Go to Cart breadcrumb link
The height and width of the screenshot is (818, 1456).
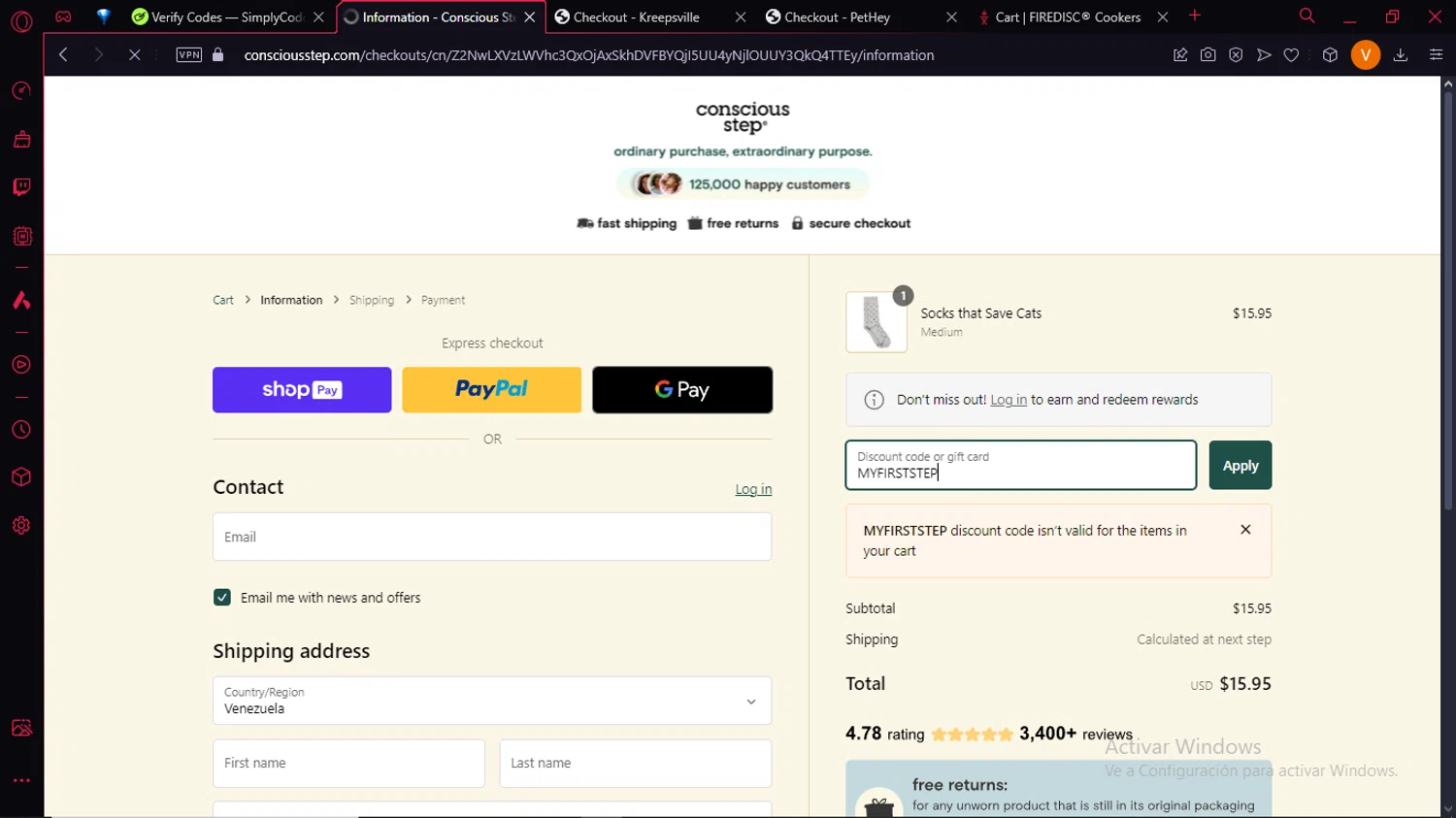click(223, 300)
